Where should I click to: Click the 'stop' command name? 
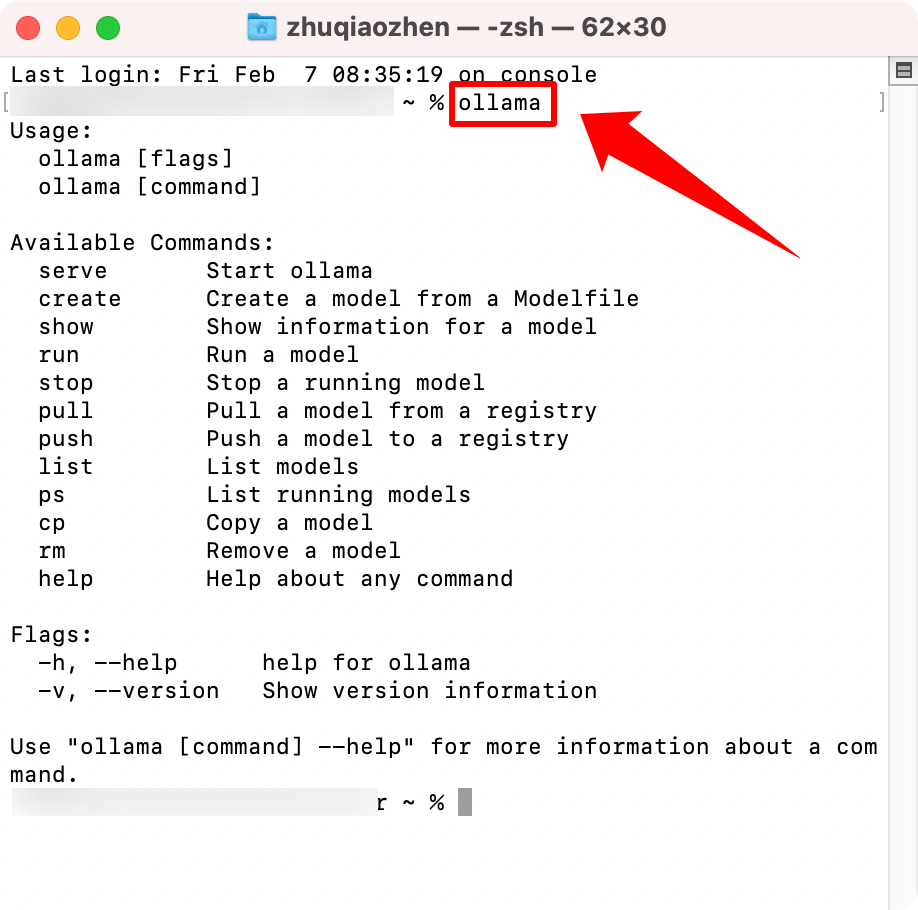click(x=66, y=383)
